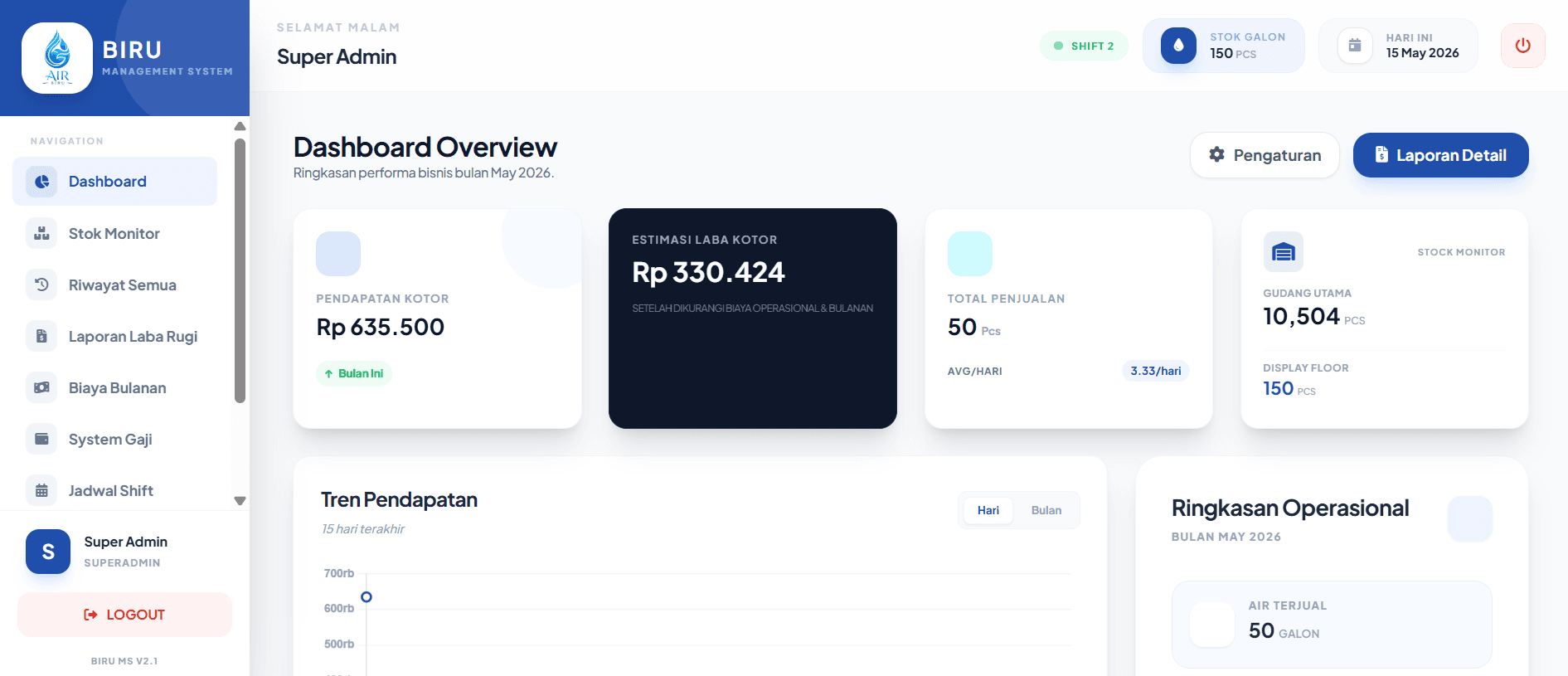Click the BIRU Air logo
Screen dimensions: 1568x676
[x=57, y=58]
